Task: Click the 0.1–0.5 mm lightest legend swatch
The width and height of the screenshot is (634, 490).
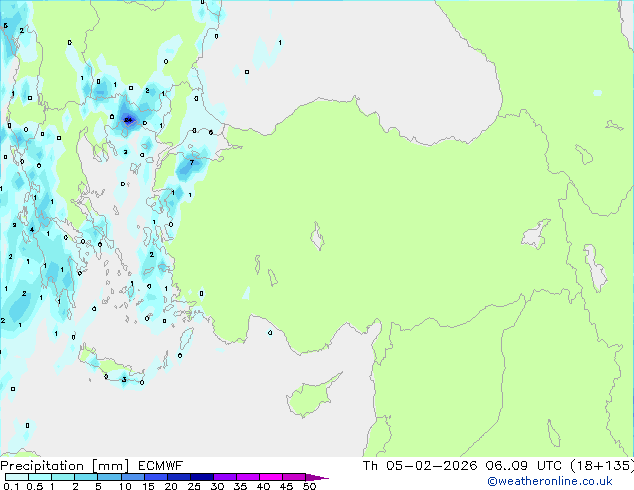Action: pyautogui.click(x=17, y=477)
